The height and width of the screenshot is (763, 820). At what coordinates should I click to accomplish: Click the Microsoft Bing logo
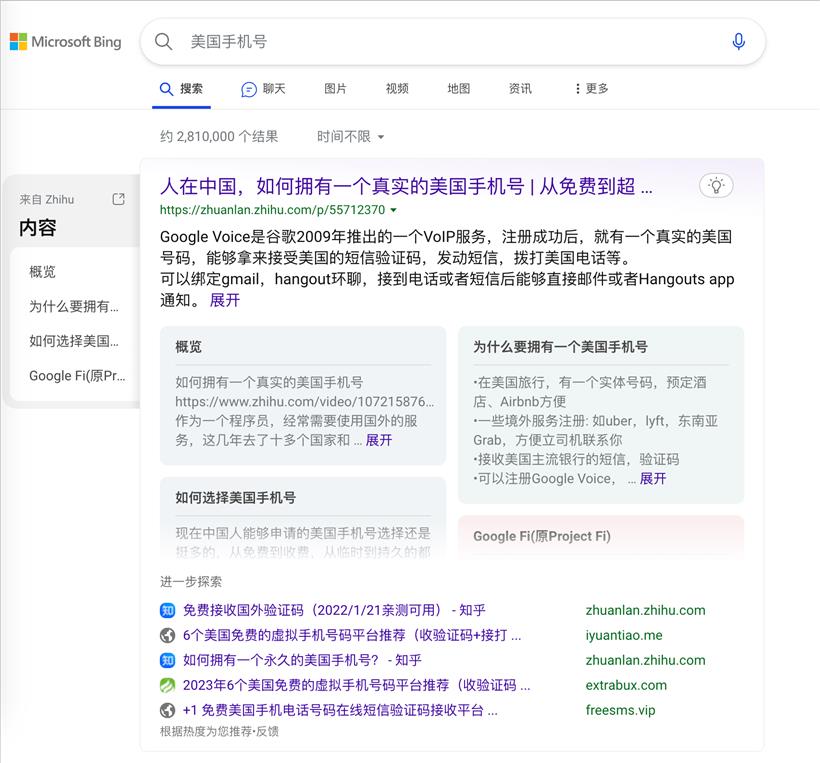pos(65,42)
